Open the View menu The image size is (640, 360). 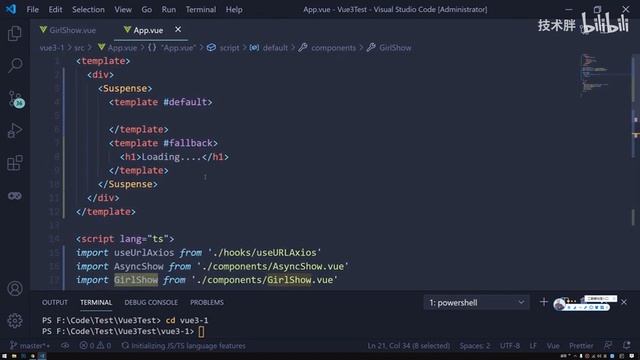pyautogui.click(x=123, y=9)
